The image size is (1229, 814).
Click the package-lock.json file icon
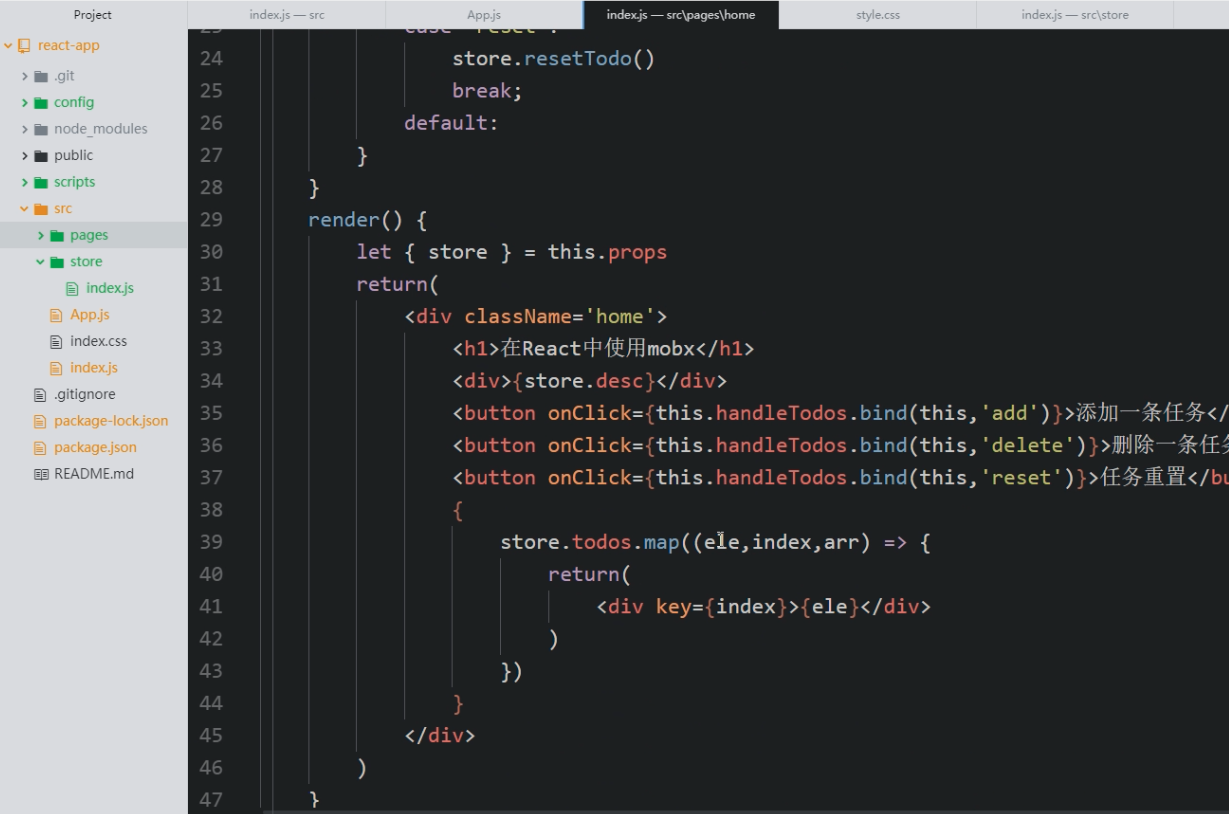pyautogui.click(x=40, y=421)
